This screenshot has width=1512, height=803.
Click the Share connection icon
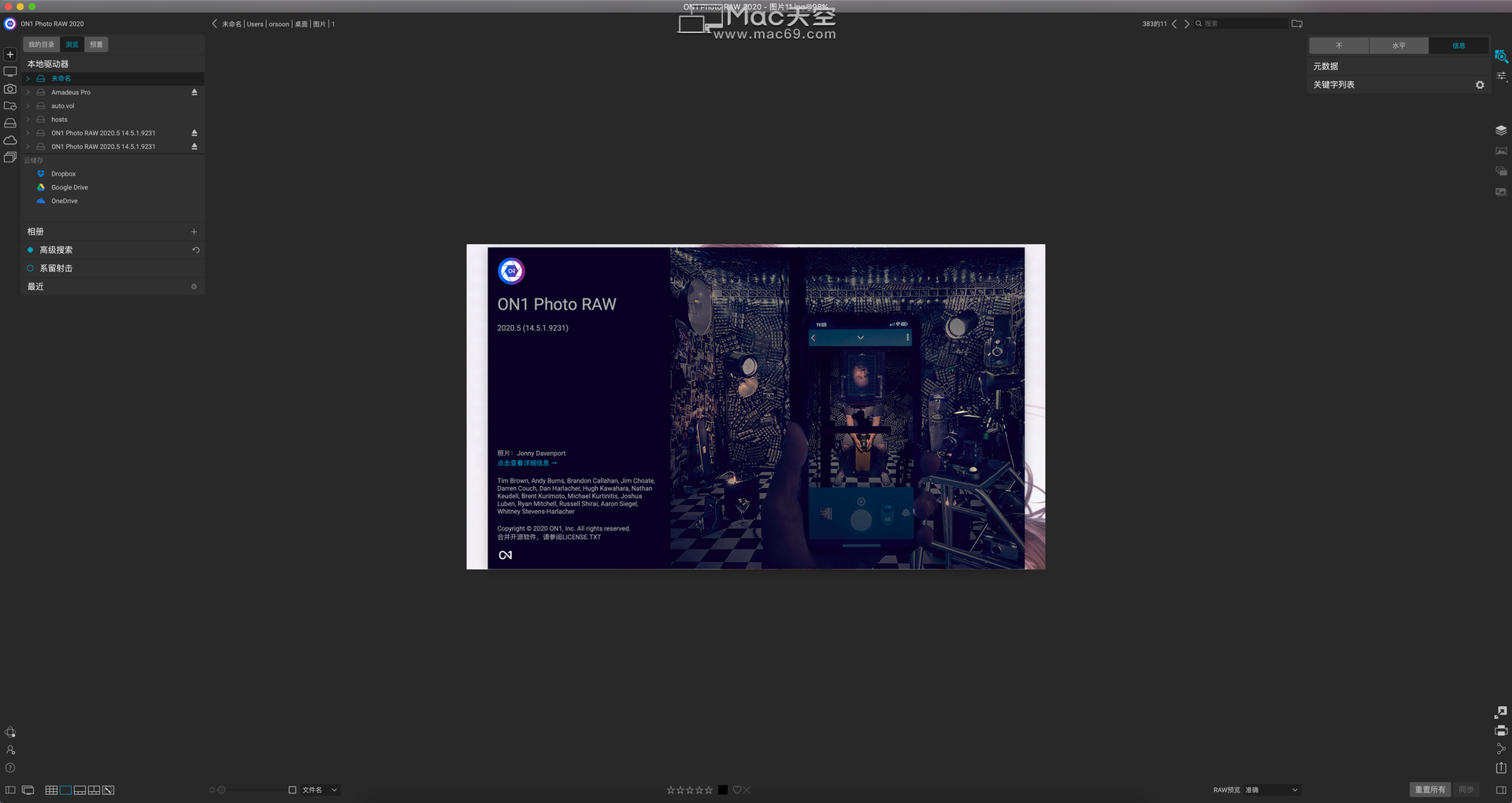click(x=1501, y=749)
